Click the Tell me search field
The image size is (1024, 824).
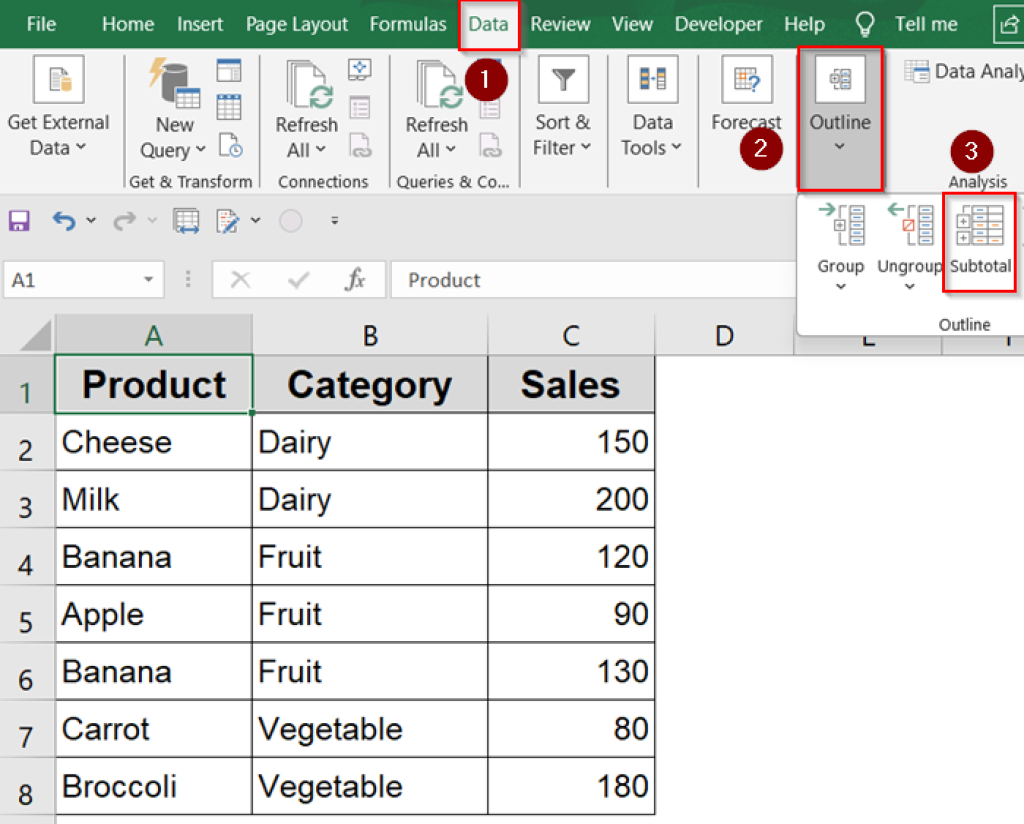tap(925, 23)
